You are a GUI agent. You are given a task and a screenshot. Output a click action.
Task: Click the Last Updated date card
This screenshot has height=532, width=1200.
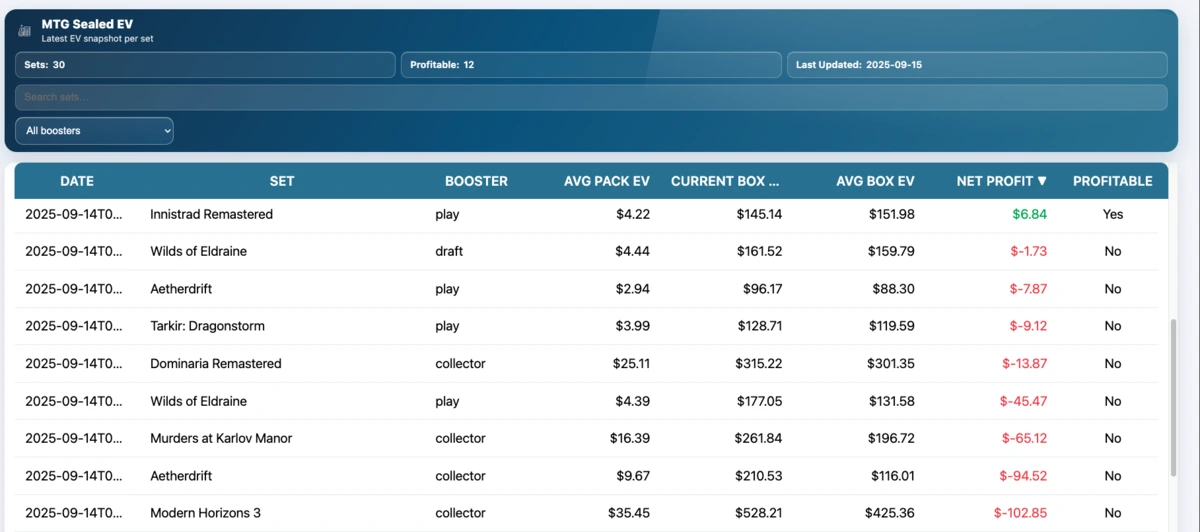(976, 65)
